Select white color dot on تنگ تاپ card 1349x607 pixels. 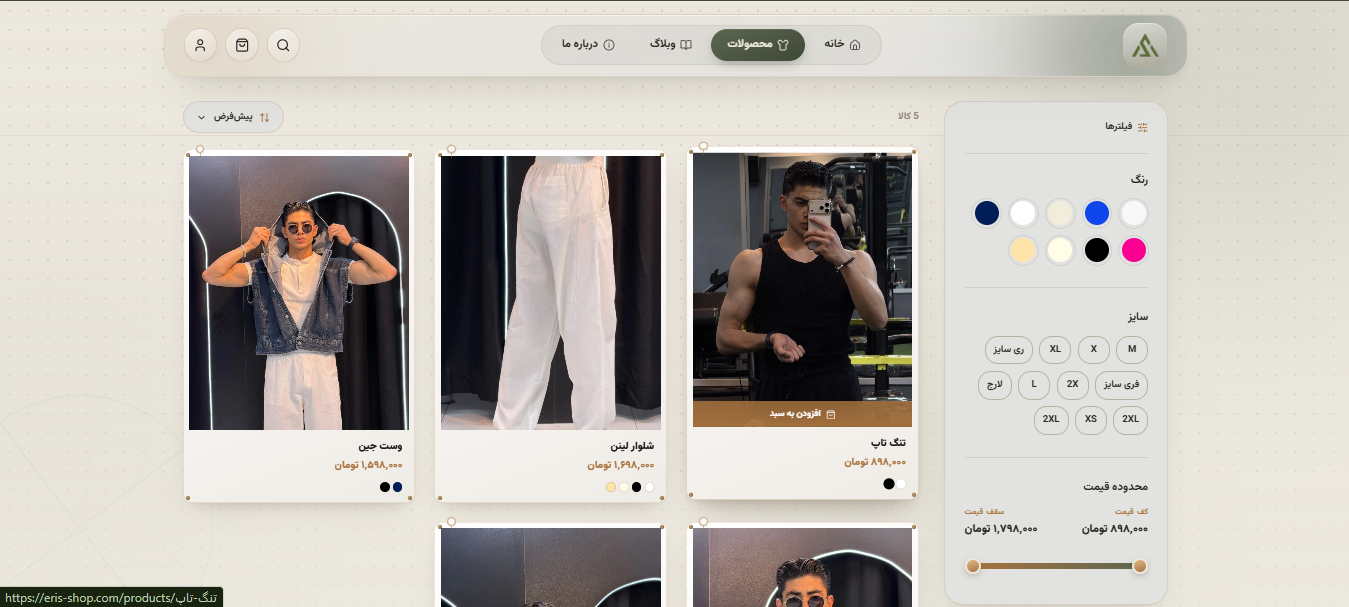(x=901, y=484)
